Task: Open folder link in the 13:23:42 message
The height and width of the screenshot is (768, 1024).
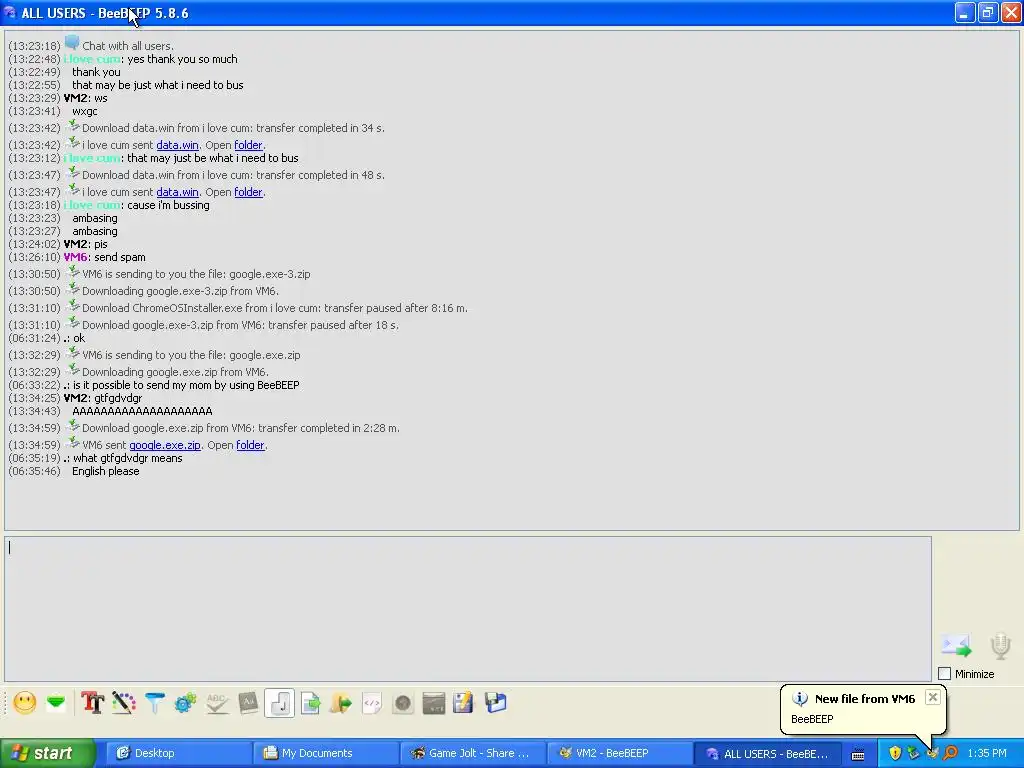Action: pos(248,145)
